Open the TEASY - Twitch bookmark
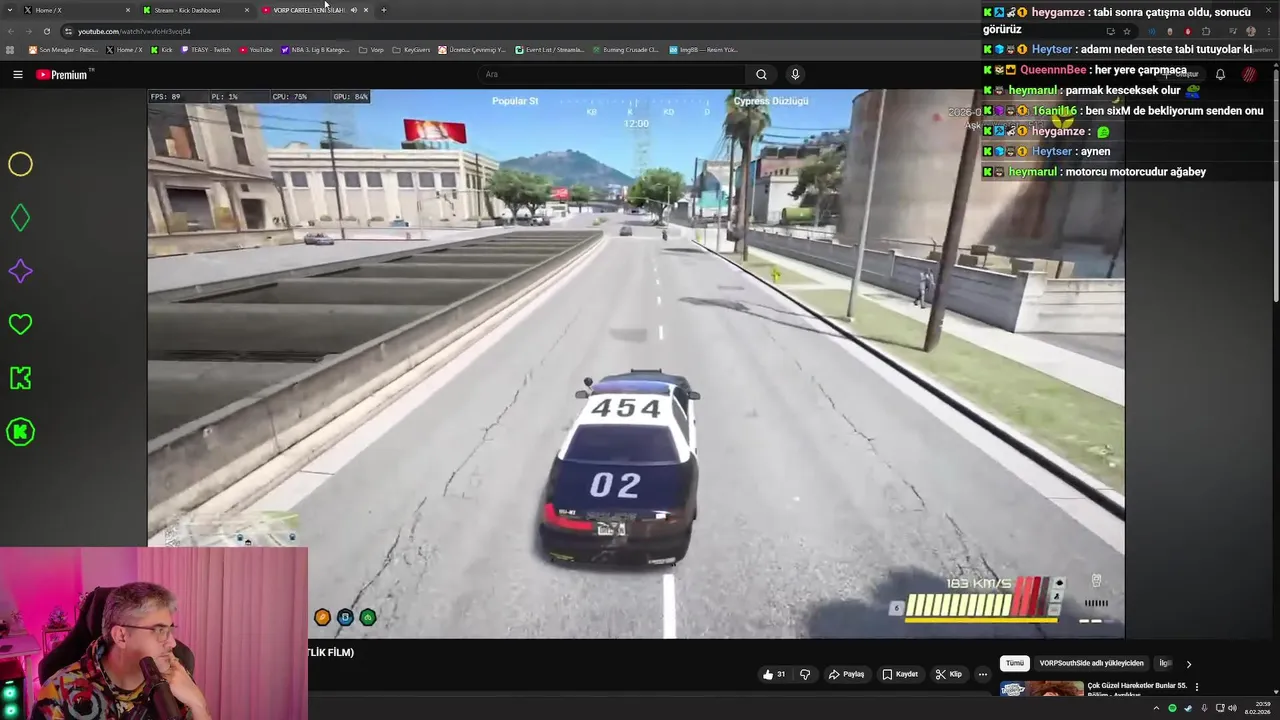Image resolution: width=1280 pixels, height=720 pixels. point(206,49)
